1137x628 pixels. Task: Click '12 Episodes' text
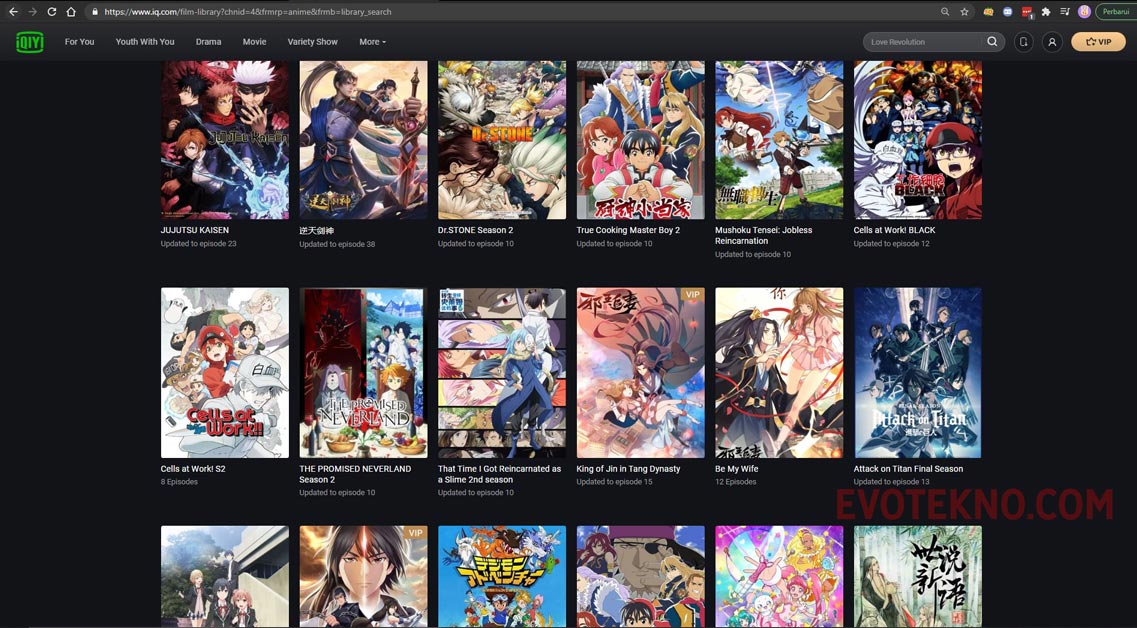click(735, 482)
